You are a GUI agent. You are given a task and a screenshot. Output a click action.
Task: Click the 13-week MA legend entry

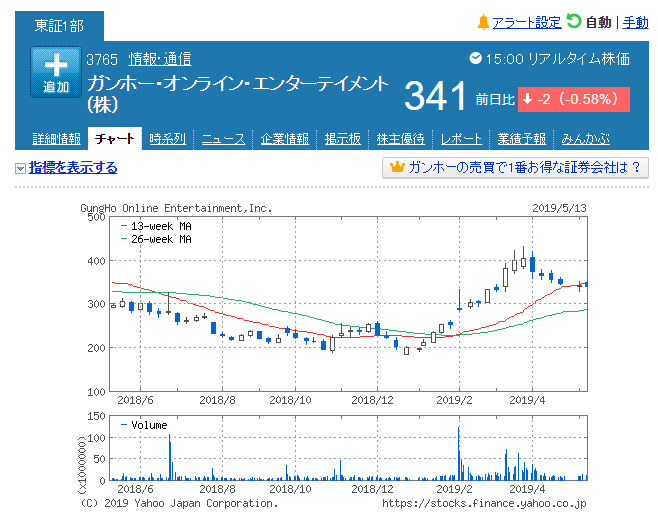[156, 227]
